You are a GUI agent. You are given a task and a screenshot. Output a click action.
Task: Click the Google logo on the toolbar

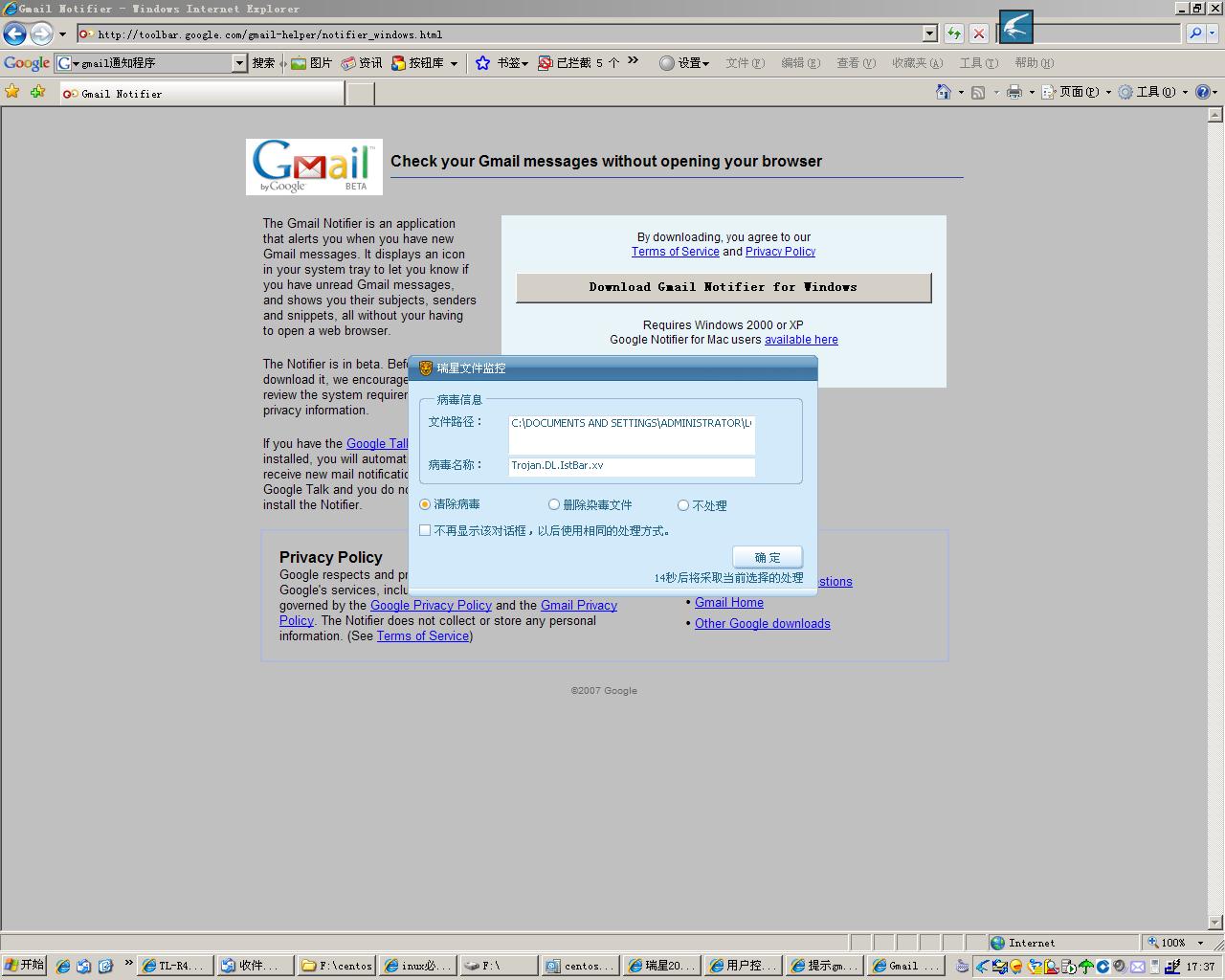click(x=27, y=63)
